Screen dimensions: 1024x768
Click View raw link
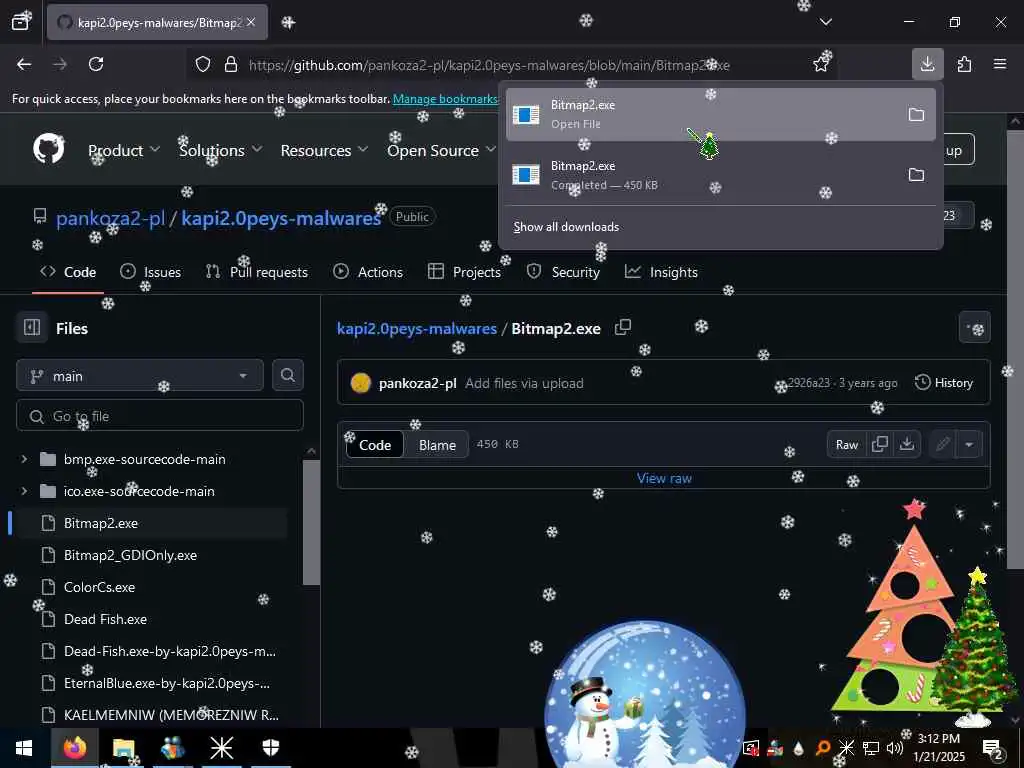coord(664,478)
